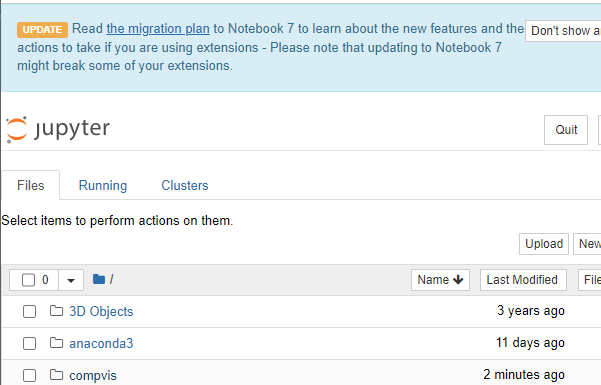The height and width of the screenshot is (385, 601).
Task: Click the Quit button
Action: pyautogui.click(x=566, y=130)
